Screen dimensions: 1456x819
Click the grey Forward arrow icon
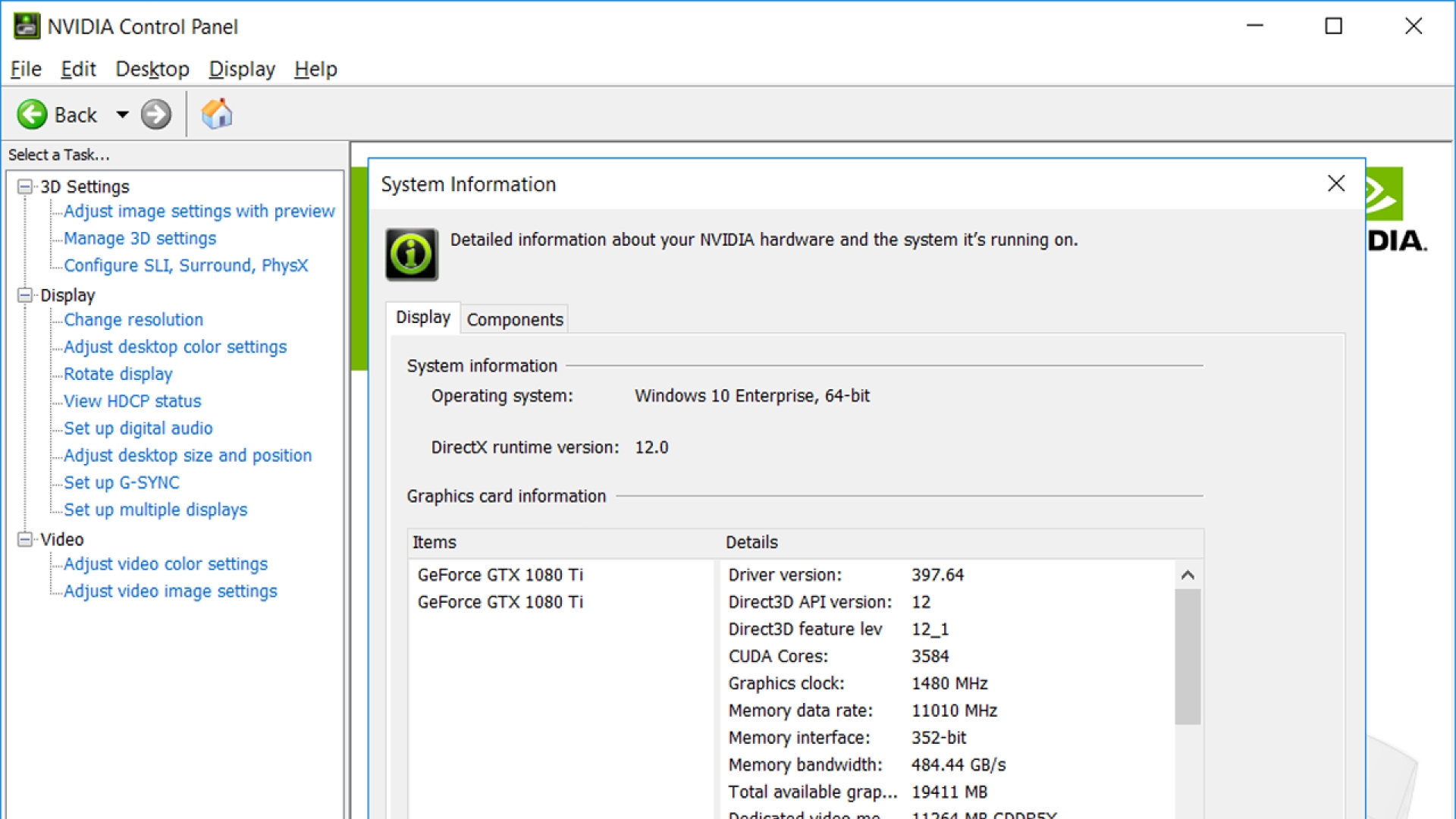coord(156,115)
